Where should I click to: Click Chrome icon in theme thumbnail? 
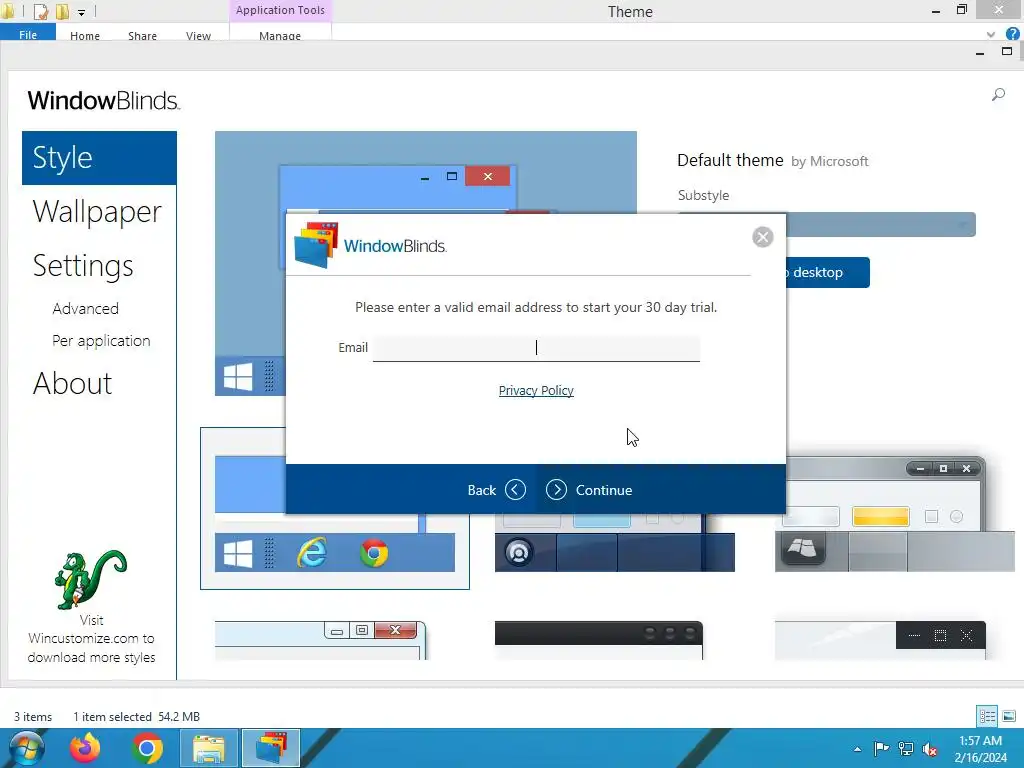click(x=374, y=553)
